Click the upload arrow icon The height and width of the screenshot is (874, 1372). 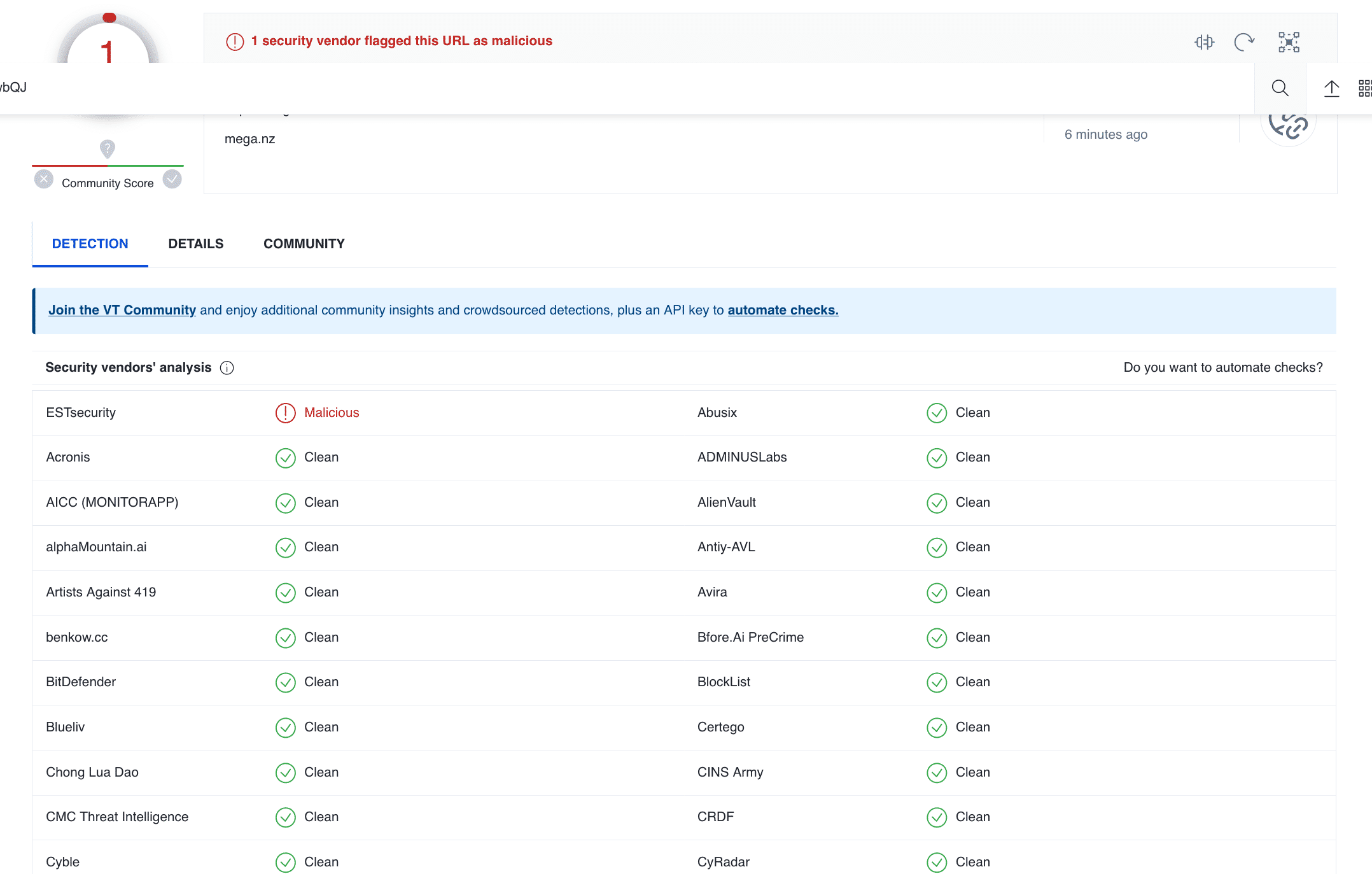click(x=1331, y=88)
